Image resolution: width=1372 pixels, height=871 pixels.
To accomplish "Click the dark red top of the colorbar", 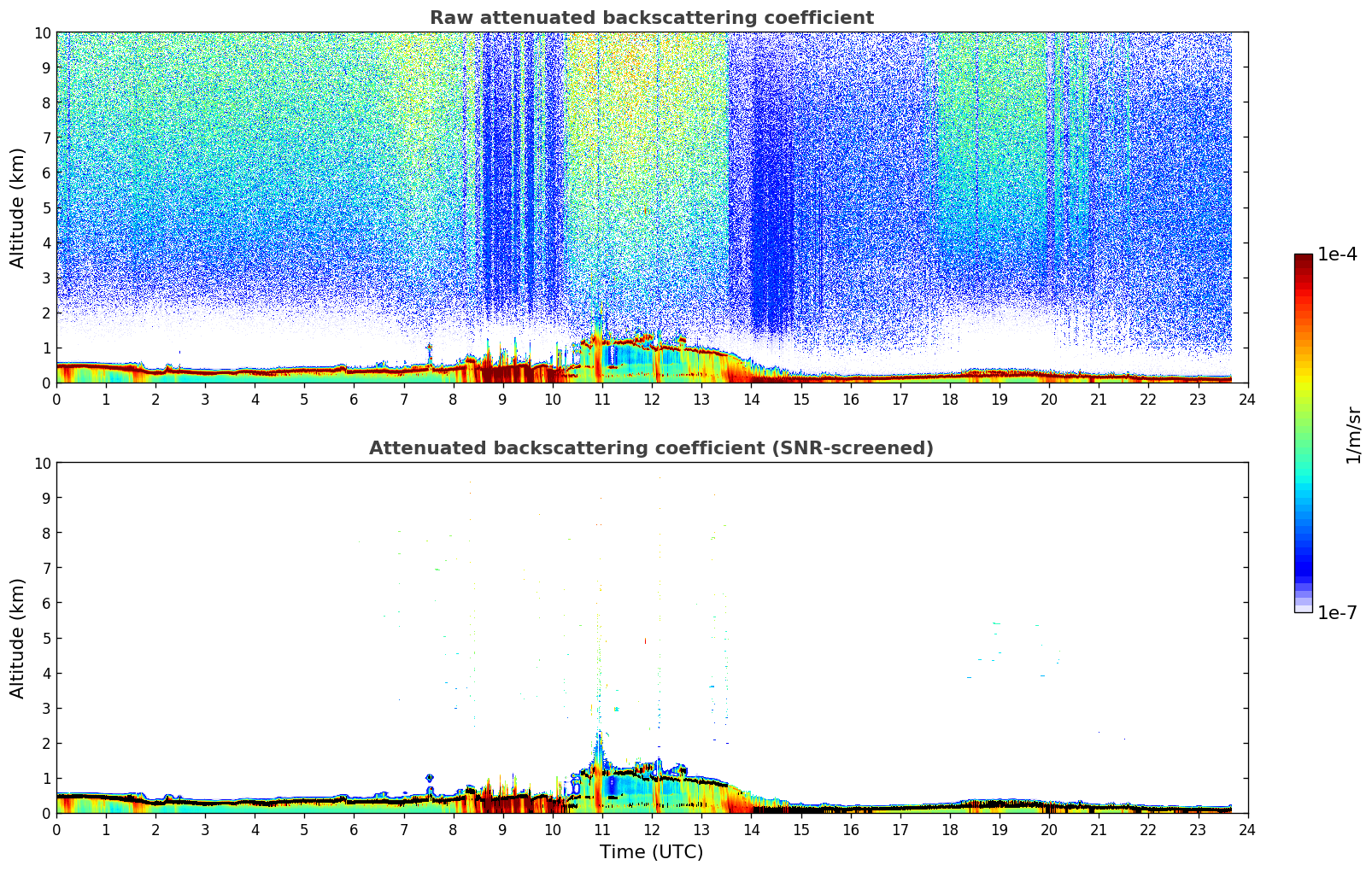I will click(1303, 259).
